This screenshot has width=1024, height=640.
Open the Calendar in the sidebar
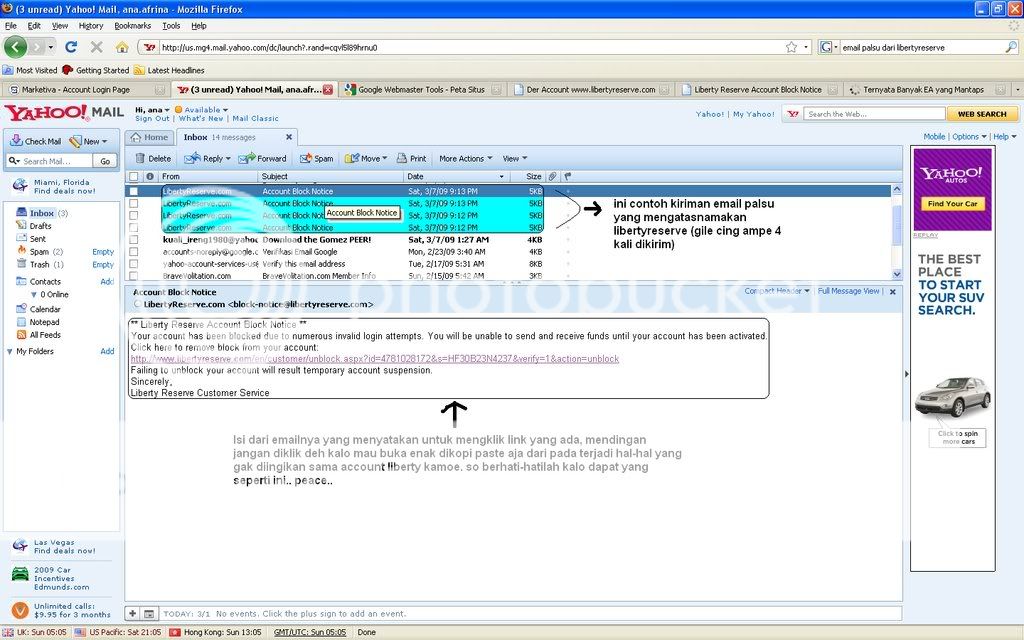pos(44,309)
